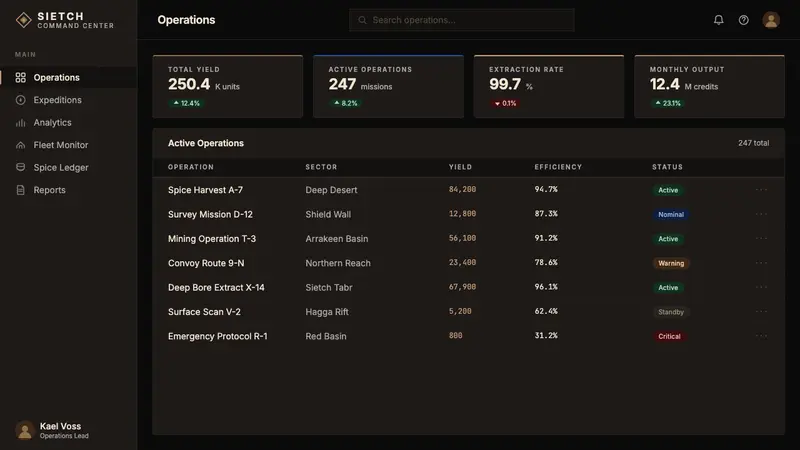The image size is (800, 450).
Task: Open more options for Deep Bore Extract X-14
Action: 761,287
